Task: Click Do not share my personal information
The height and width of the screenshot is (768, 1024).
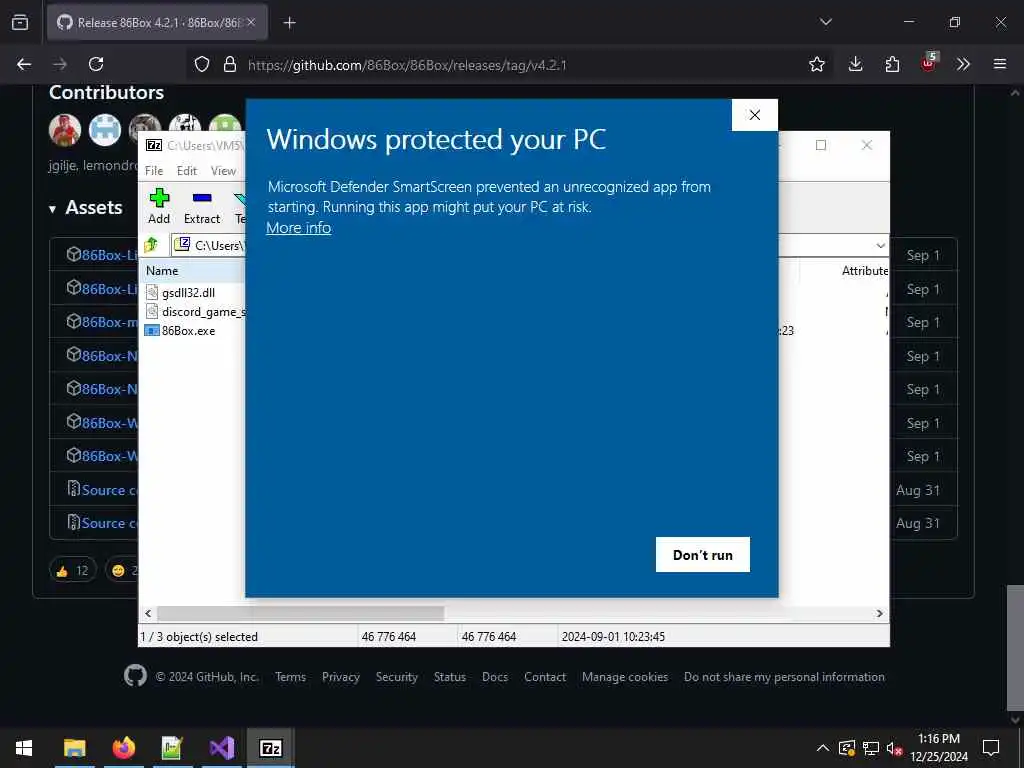Action: (x=784, y=677)
